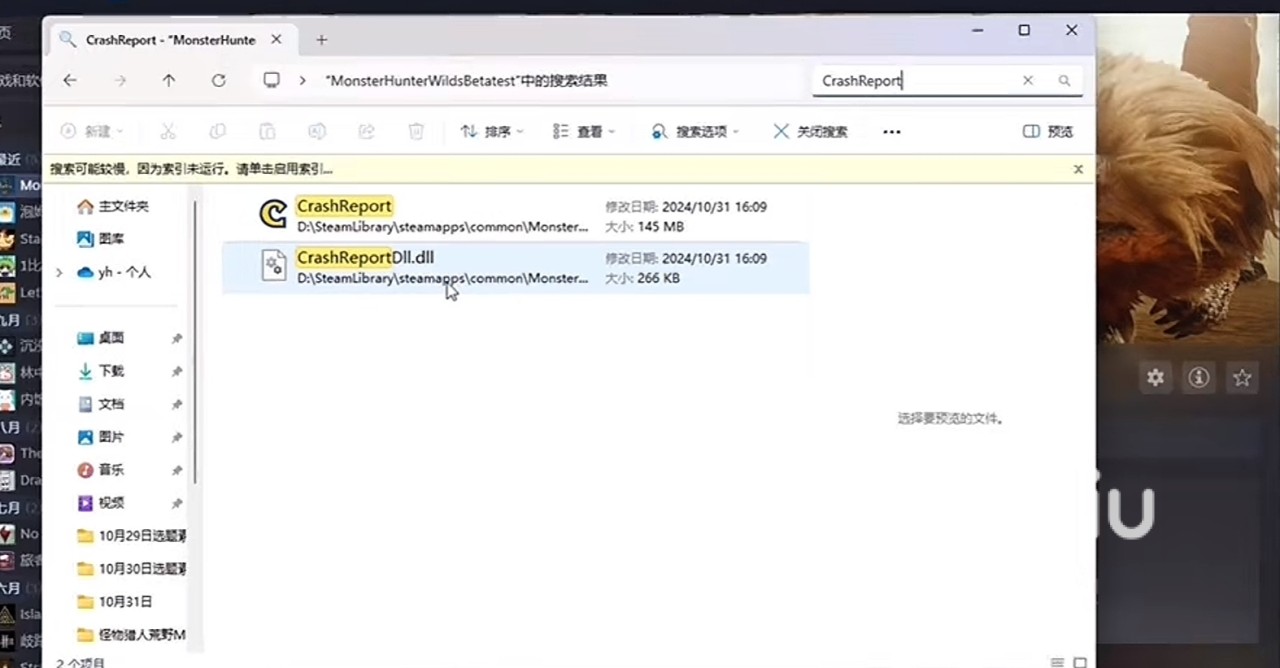Toggle the 预览 preview pane

[x=1048, y=132]
